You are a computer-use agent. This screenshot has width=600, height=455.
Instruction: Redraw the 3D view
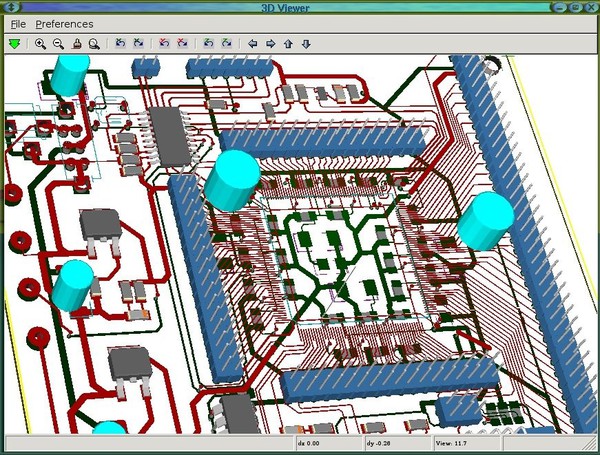(x=76, y=44)
